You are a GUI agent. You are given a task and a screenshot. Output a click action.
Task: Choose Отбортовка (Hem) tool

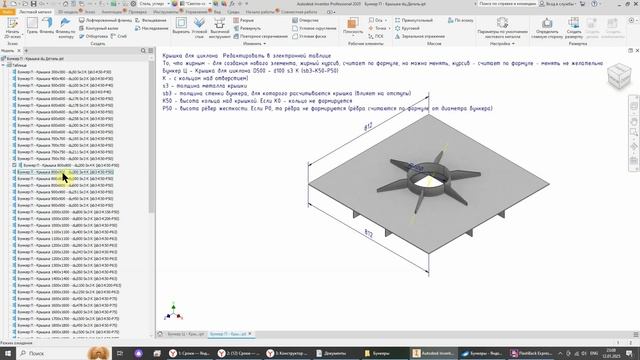(93, 36)
